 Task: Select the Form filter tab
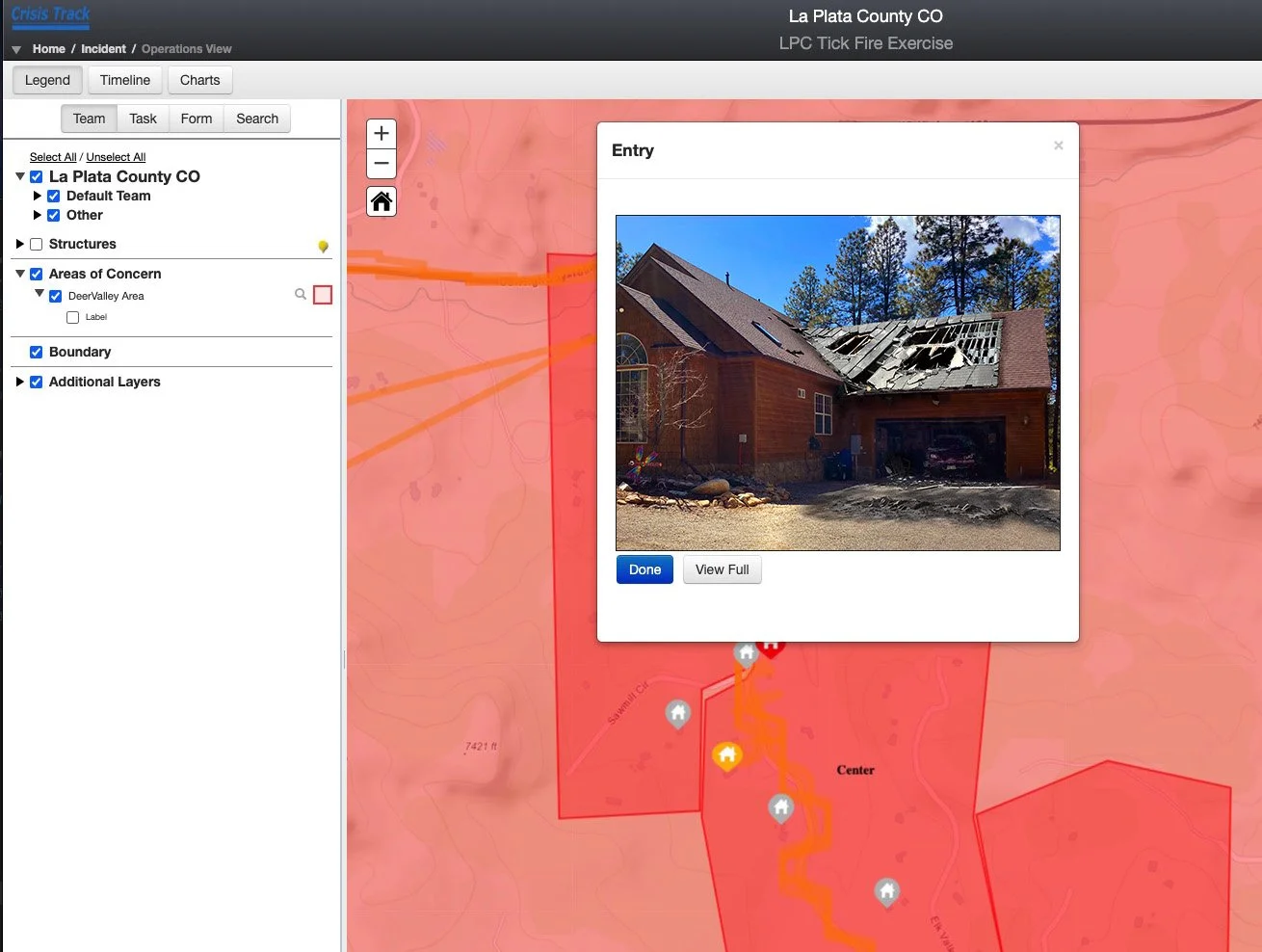pyautogui.click(x=197, y=119)
